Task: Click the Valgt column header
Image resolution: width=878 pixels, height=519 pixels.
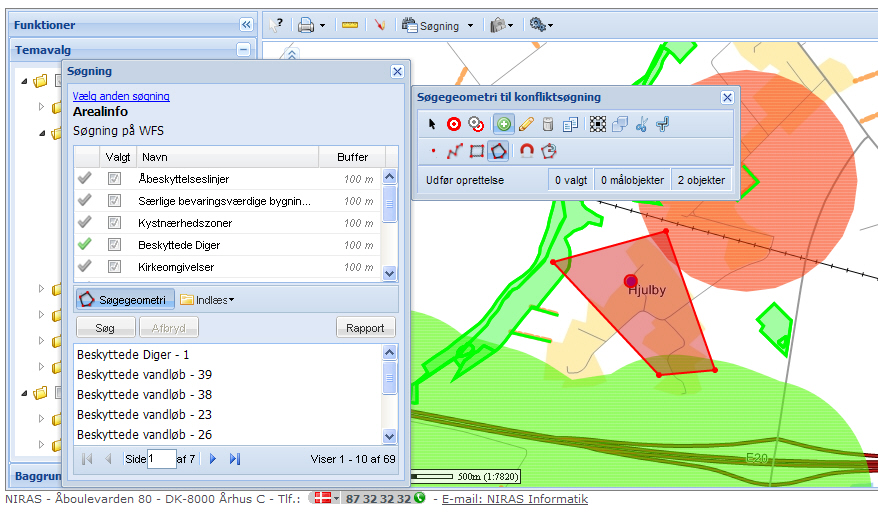Action: coord(118,157)
